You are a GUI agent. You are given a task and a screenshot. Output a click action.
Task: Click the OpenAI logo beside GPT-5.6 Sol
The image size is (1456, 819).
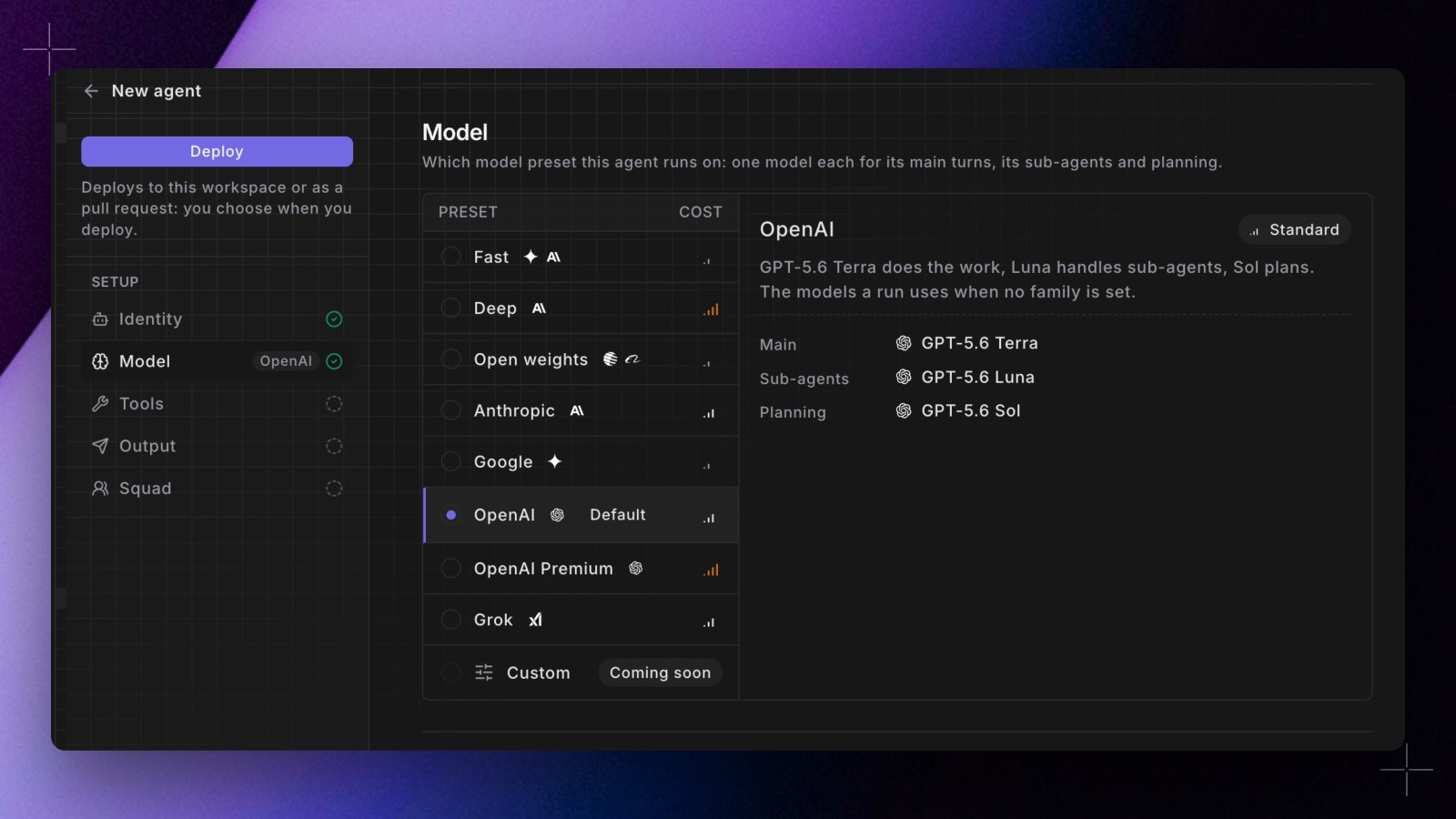[x=904, y=410]
